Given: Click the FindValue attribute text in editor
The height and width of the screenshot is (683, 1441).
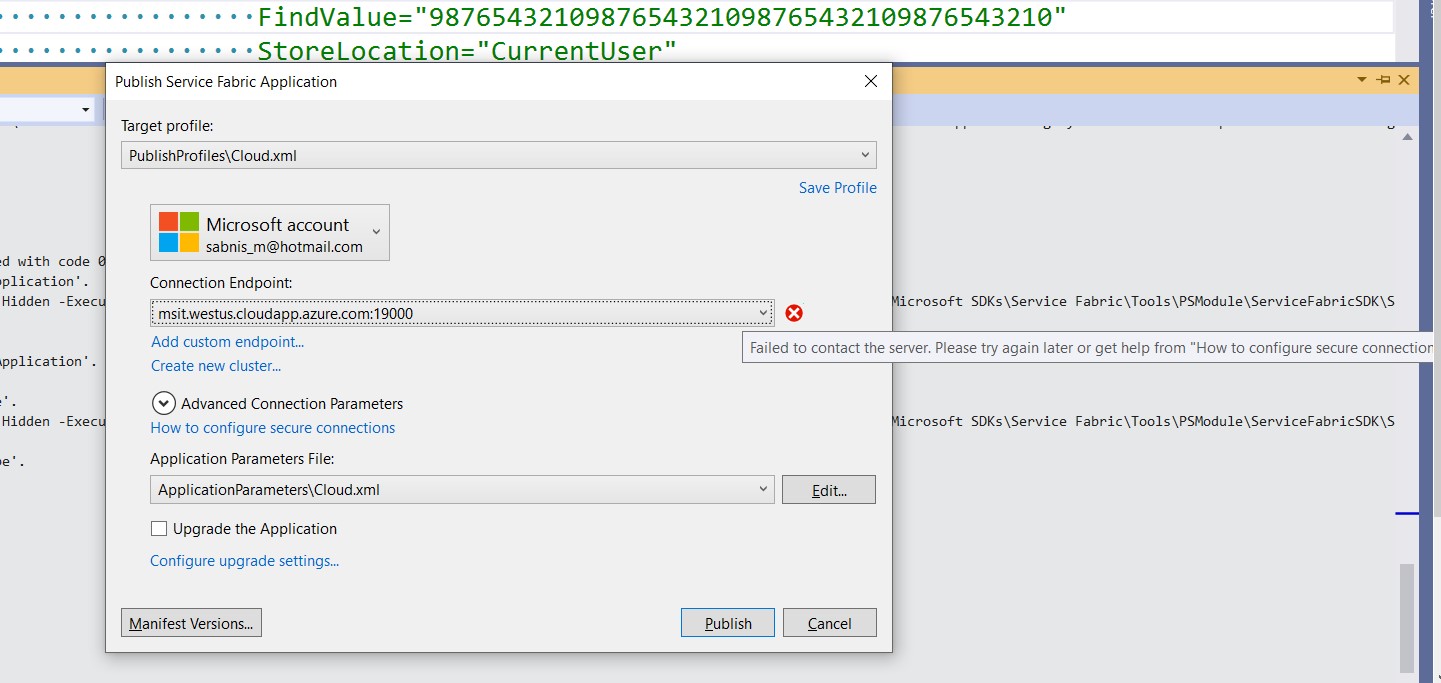Looking at the screenshot, I should 662,17.
